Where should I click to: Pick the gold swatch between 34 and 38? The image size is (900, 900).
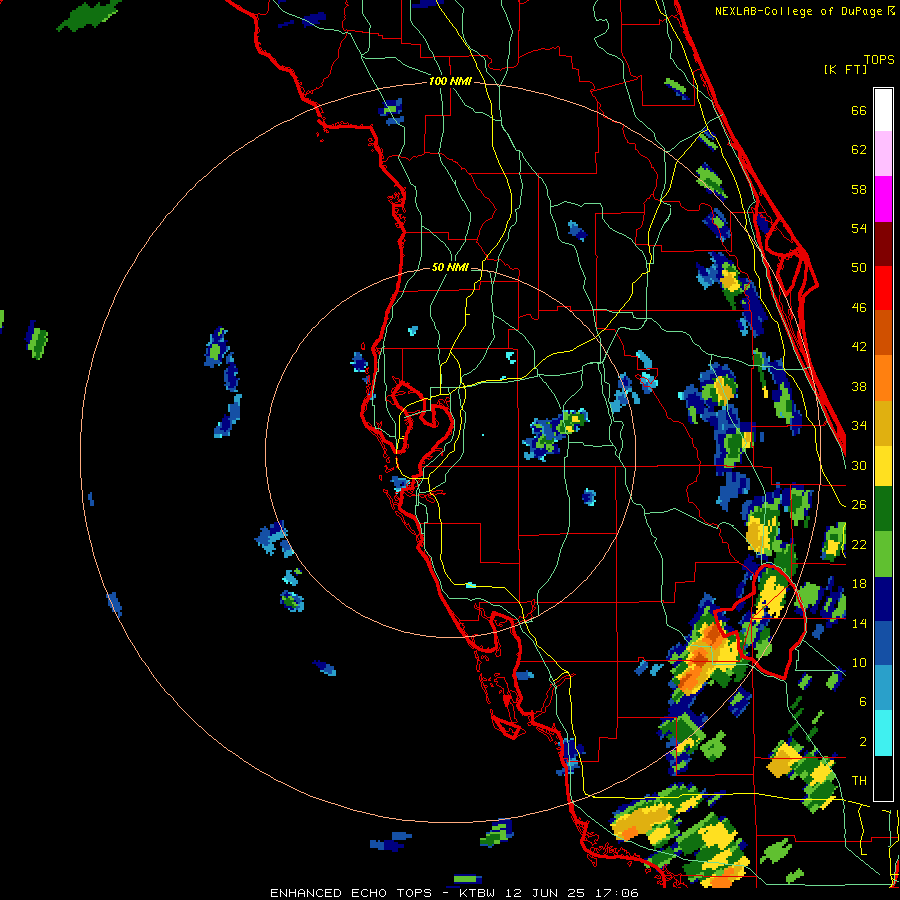(883, 422)
